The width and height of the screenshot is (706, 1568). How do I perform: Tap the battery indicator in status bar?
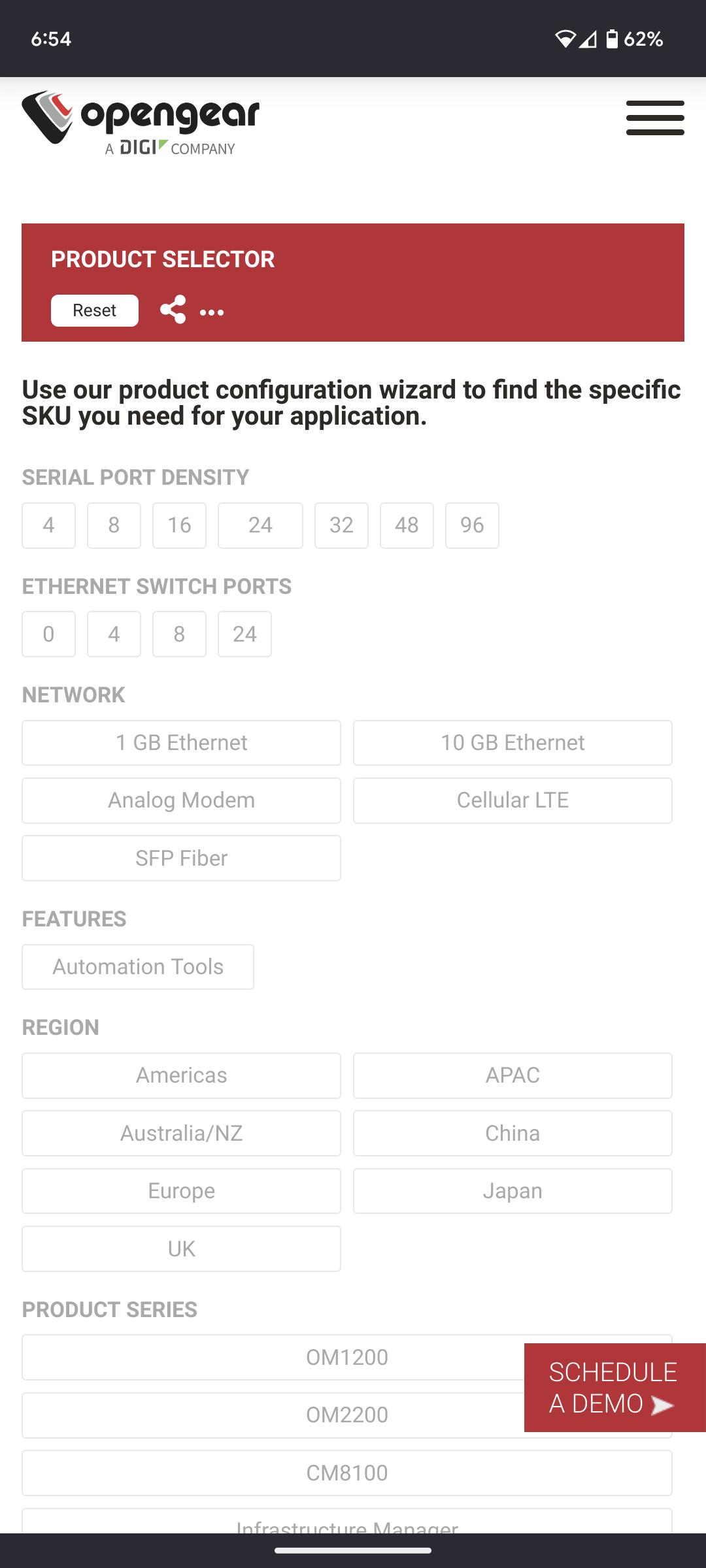pos(613,39)
